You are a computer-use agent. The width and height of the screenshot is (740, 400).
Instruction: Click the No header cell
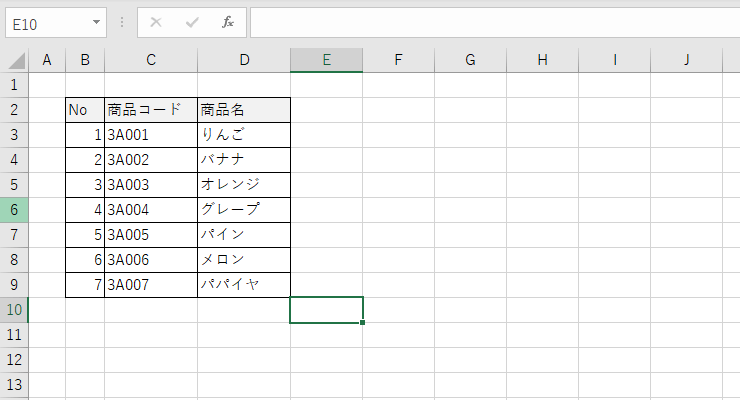[85, 110]
